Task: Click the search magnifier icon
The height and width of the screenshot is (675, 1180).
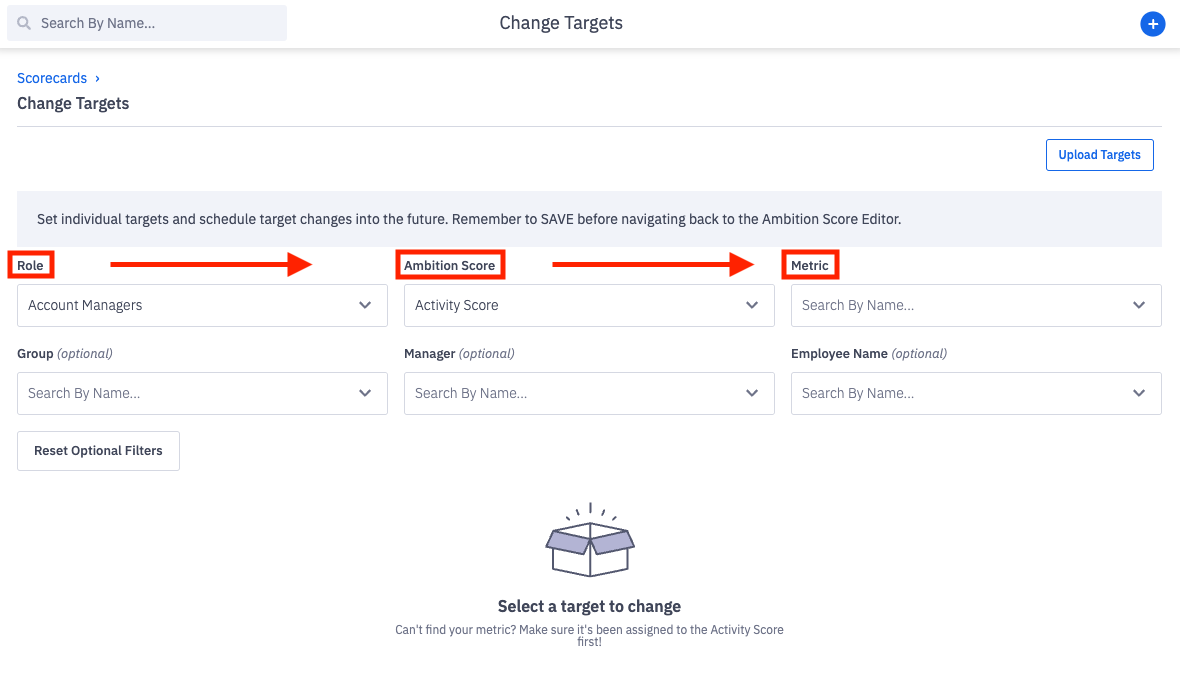Action: (x=24, y=23)
